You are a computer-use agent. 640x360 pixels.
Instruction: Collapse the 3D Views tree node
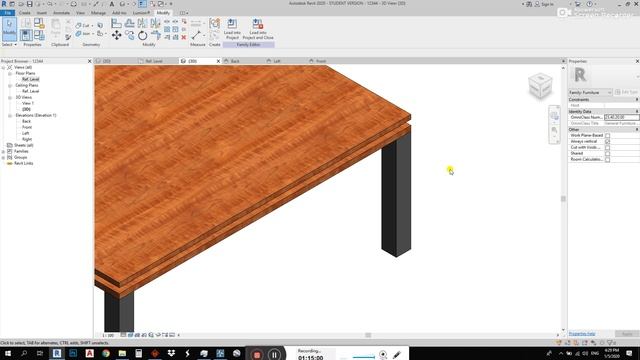pos(10,98)
